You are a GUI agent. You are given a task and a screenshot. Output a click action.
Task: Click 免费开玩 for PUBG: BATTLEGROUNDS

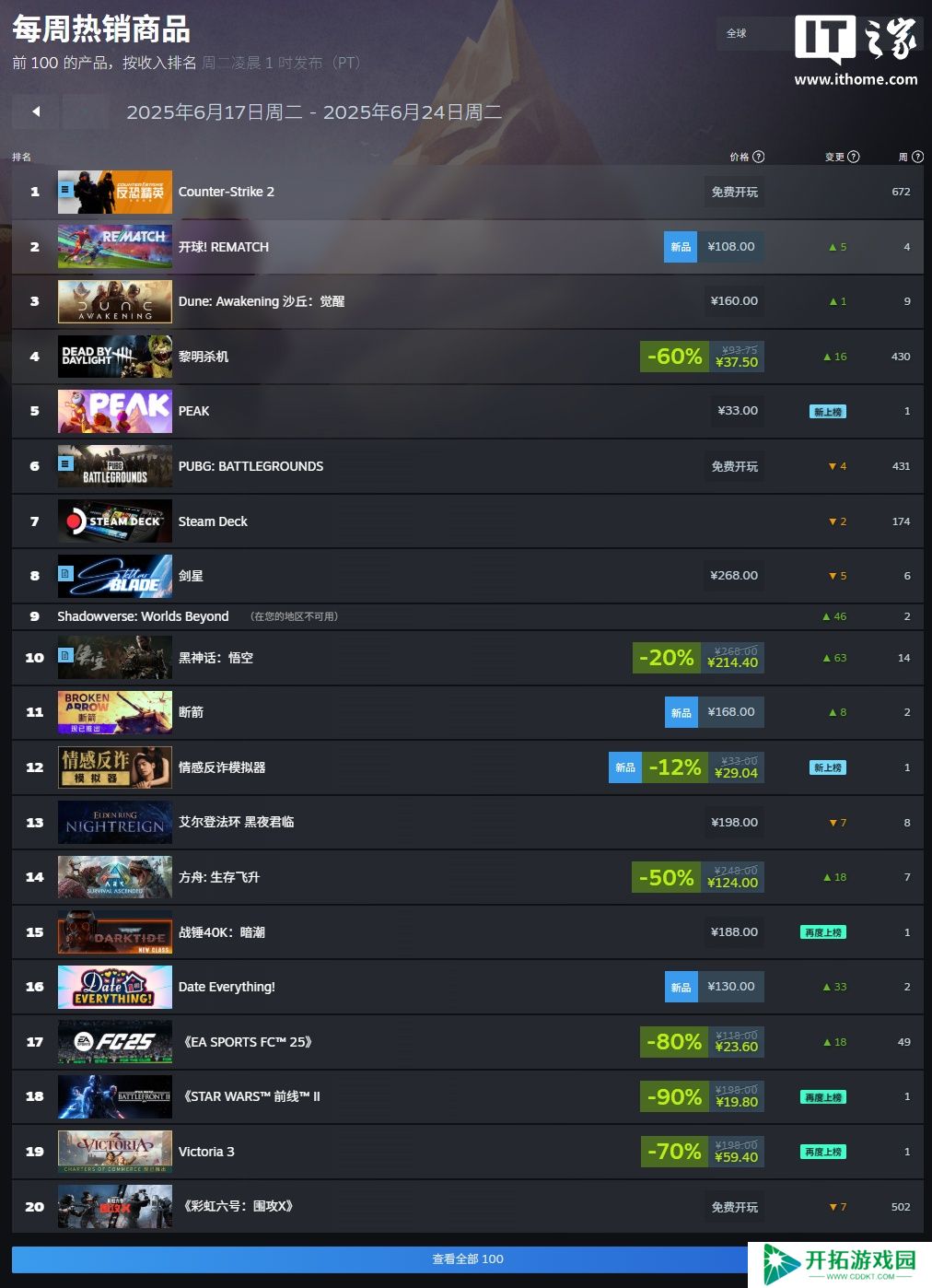(735, 466)
